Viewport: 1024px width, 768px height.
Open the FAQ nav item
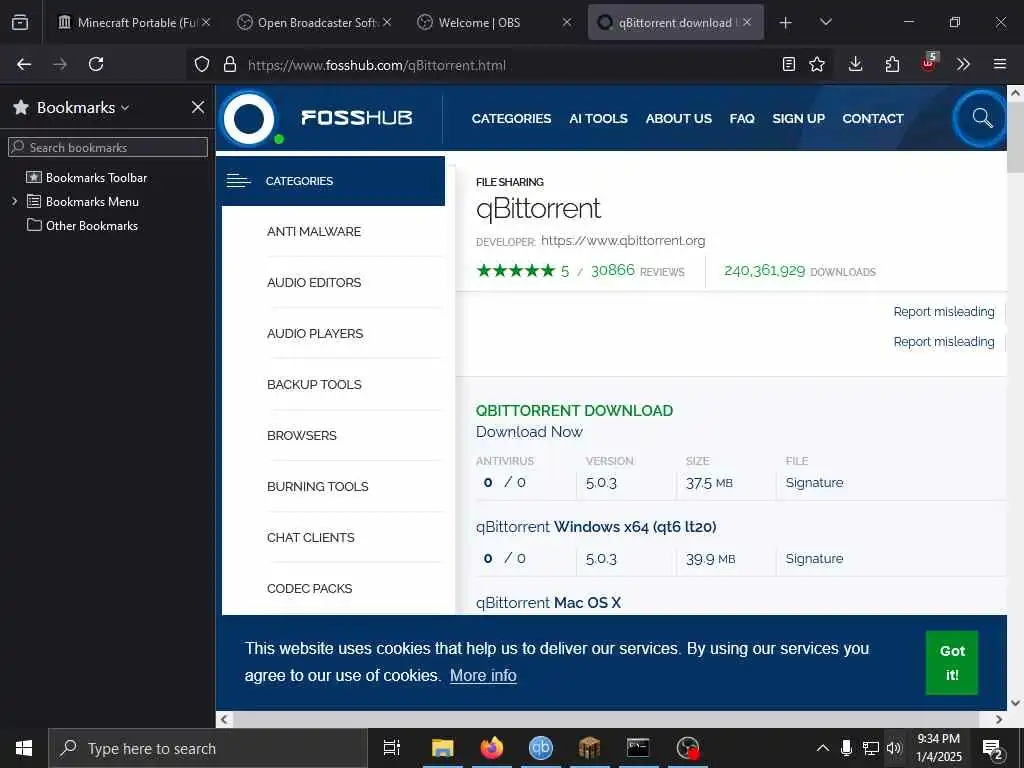coord(742,118)
